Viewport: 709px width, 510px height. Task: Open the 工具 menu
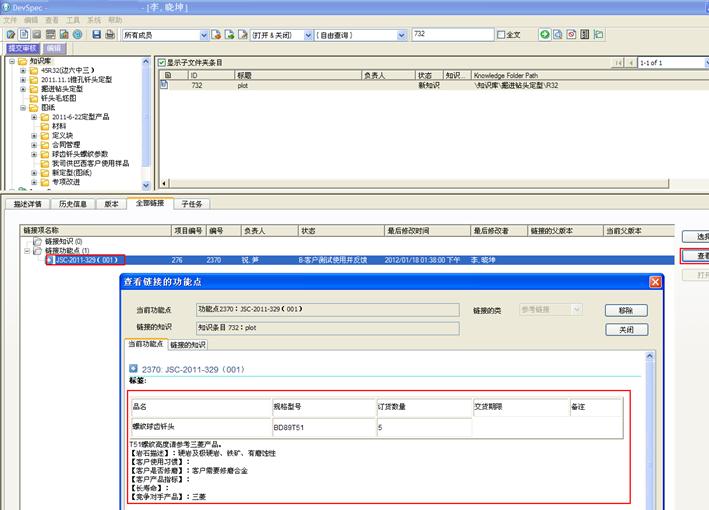(x=73, y=20)
